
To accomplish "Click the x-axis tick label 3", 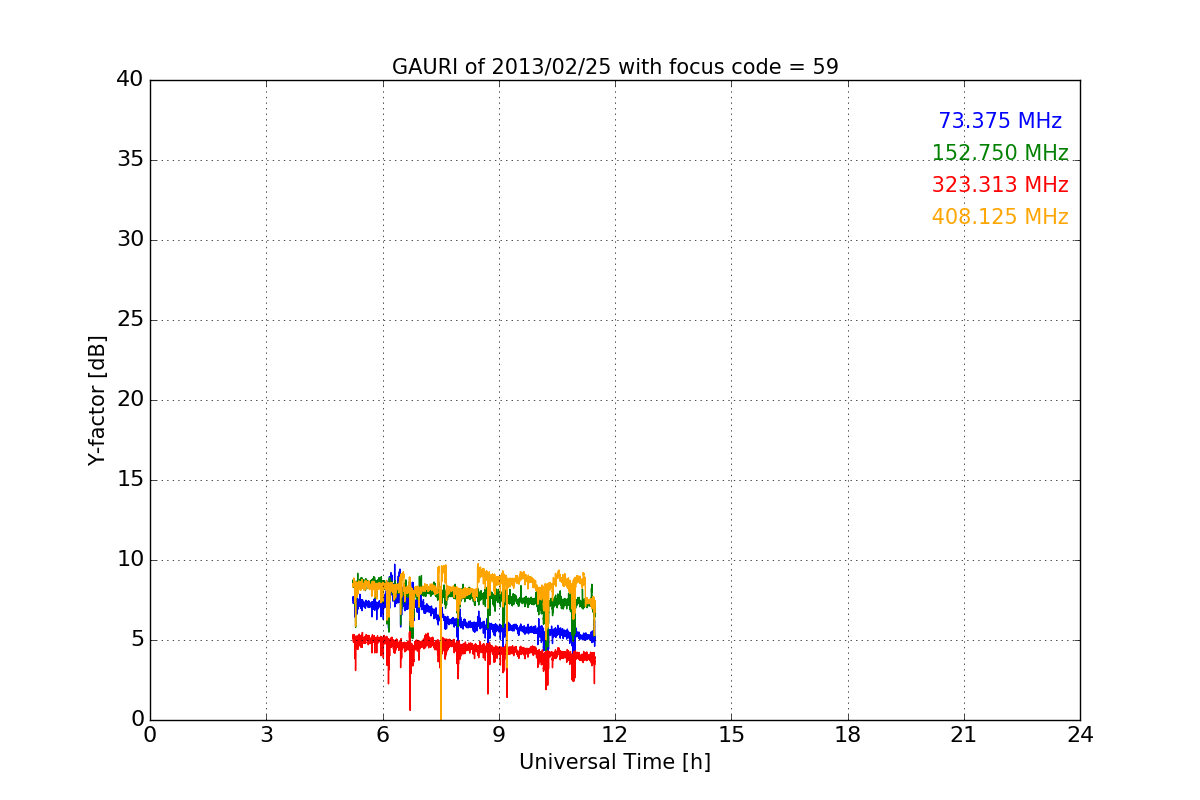I will 266,735.
